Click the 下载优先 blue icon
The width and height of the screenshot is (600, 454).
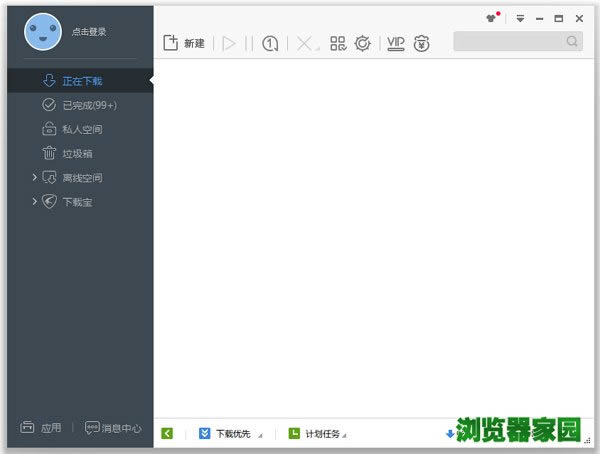pyautogui.click(x=204, y=433)
